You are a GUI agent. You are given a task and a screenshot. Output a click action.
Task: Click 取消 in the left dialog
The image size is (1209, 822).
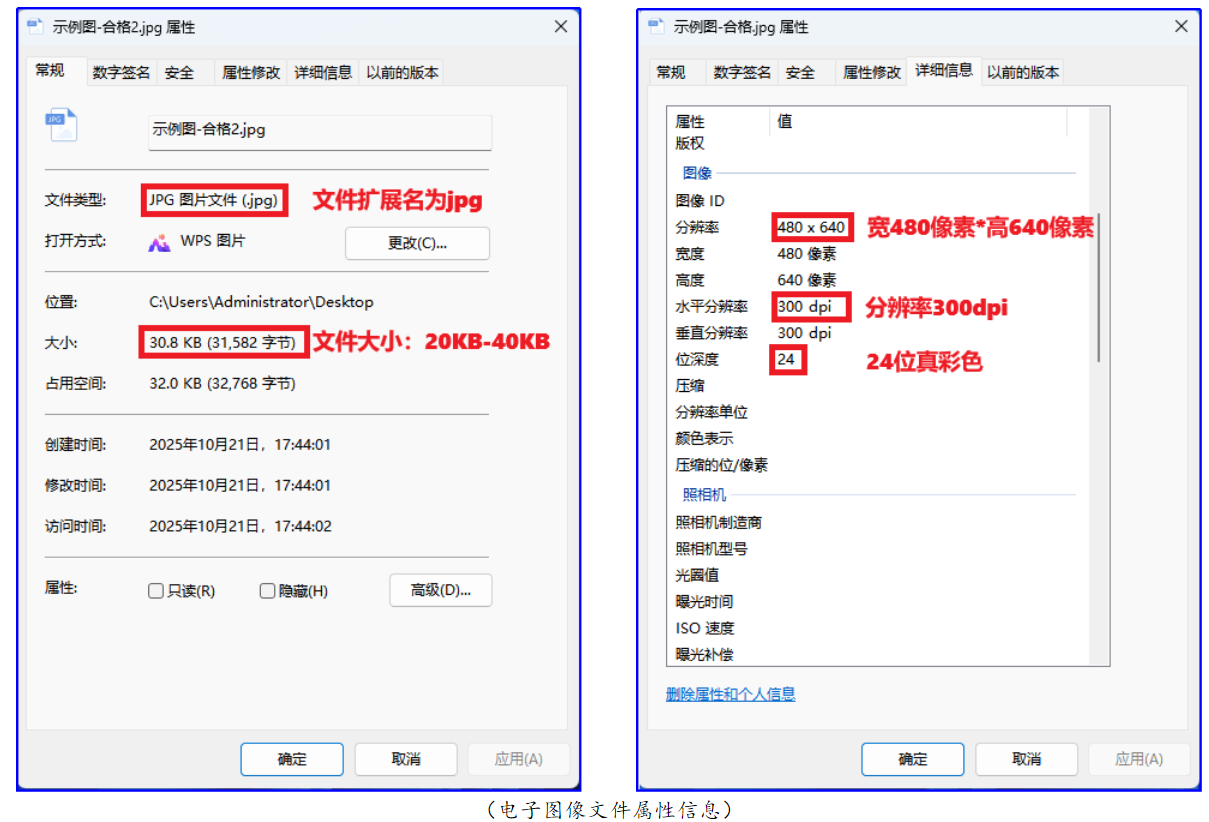click(406, 759)
